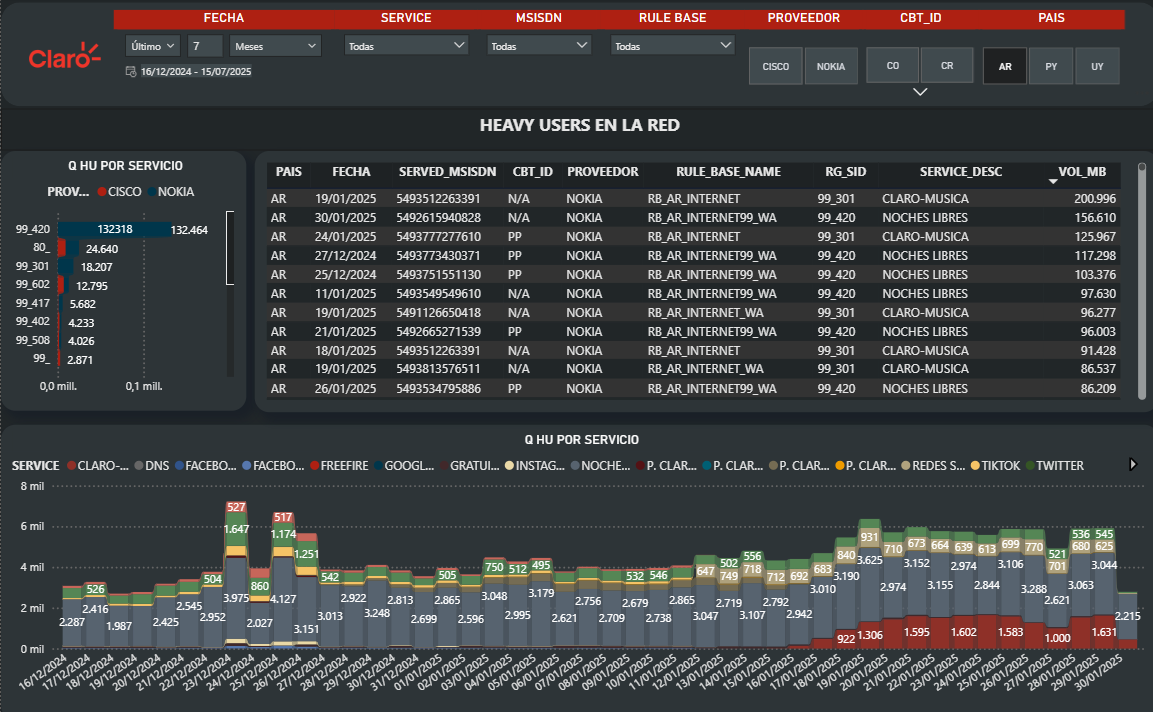
Task: Open the RULE BASE Todas dropdown
Action: 673,46
